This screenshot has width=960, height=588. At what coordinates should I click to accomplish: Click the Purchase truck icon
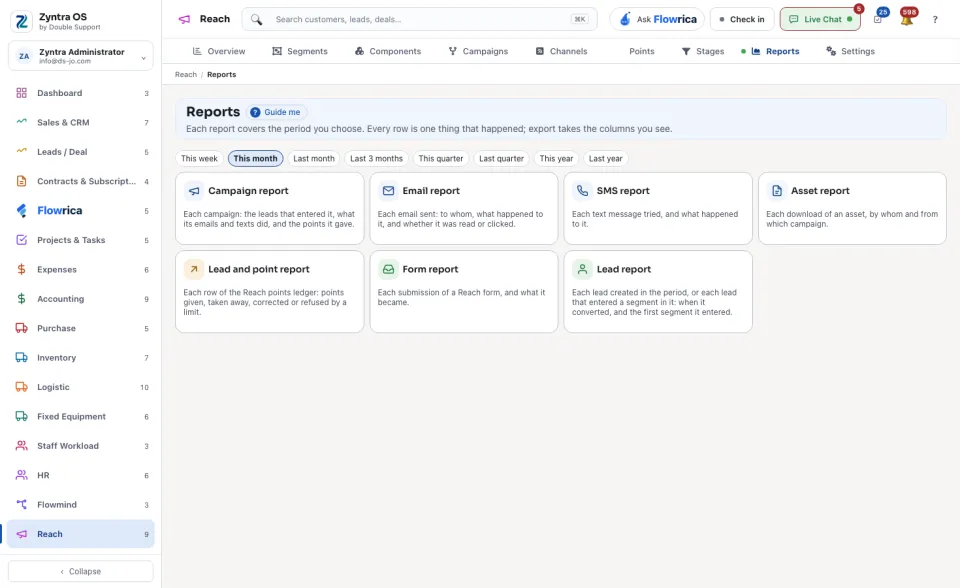coord(21,328)
